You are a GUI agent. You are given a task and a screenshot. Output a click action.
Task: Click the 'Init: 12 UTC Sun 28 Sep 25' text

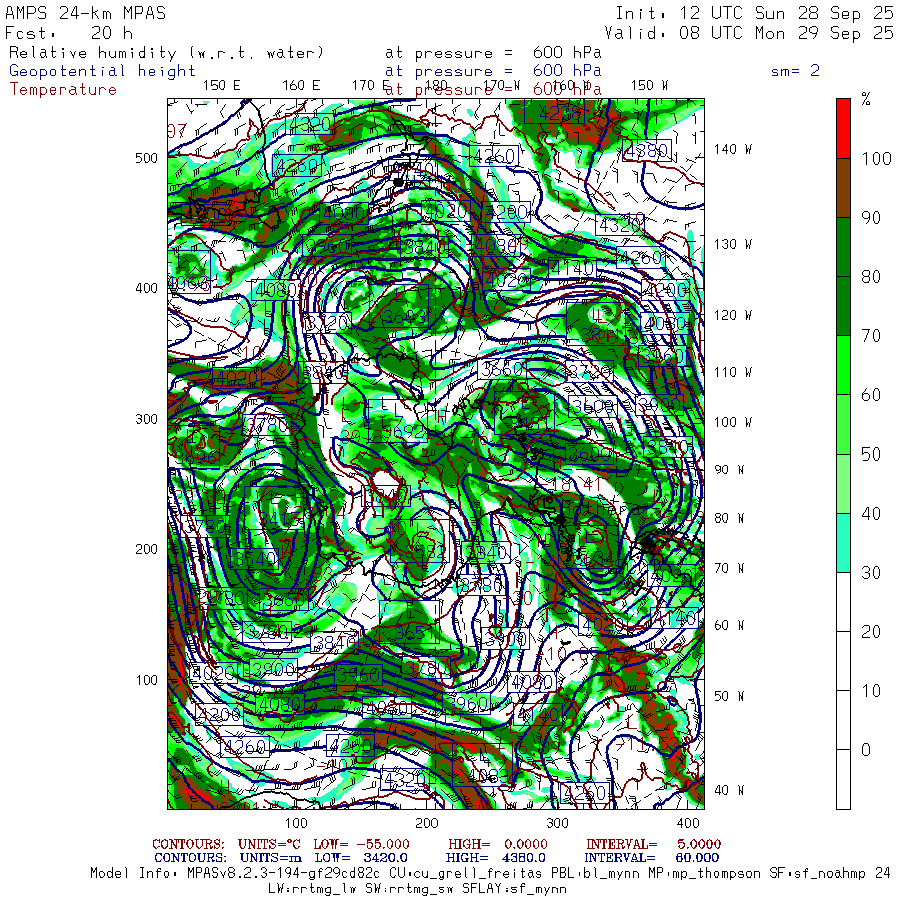point(754,13)
